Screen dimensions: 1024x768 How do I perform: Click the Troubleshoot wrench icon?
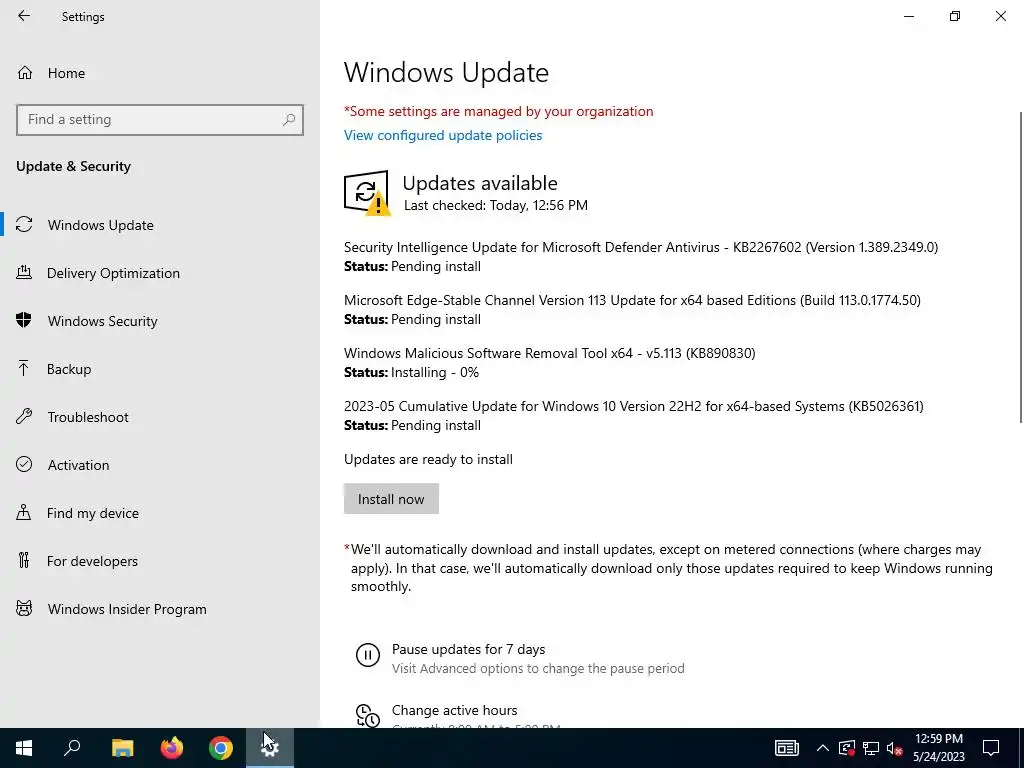coord(24,417)
